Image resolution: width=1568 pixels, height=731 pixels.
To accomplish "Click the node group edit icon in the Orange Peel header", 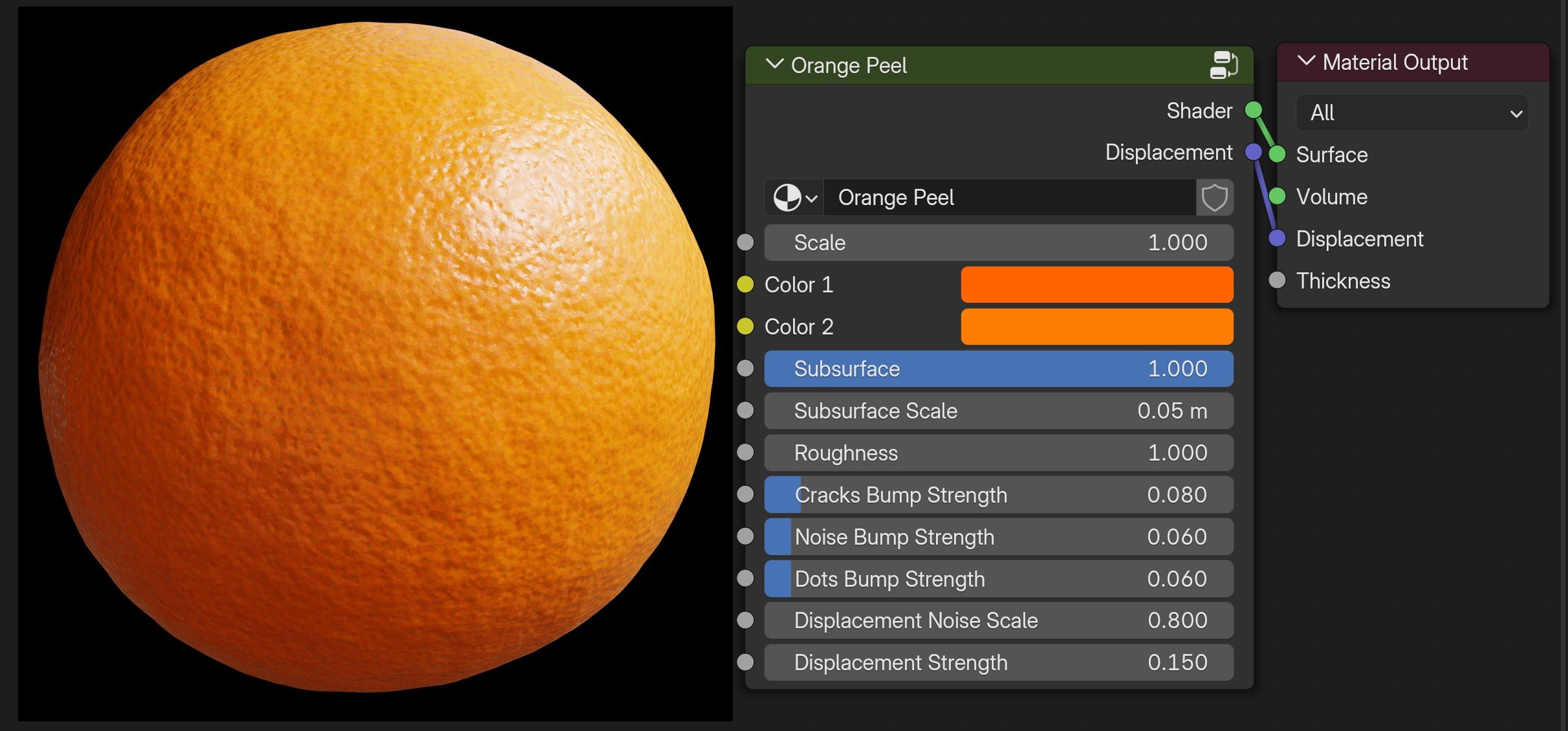I will click(1223, 65).
